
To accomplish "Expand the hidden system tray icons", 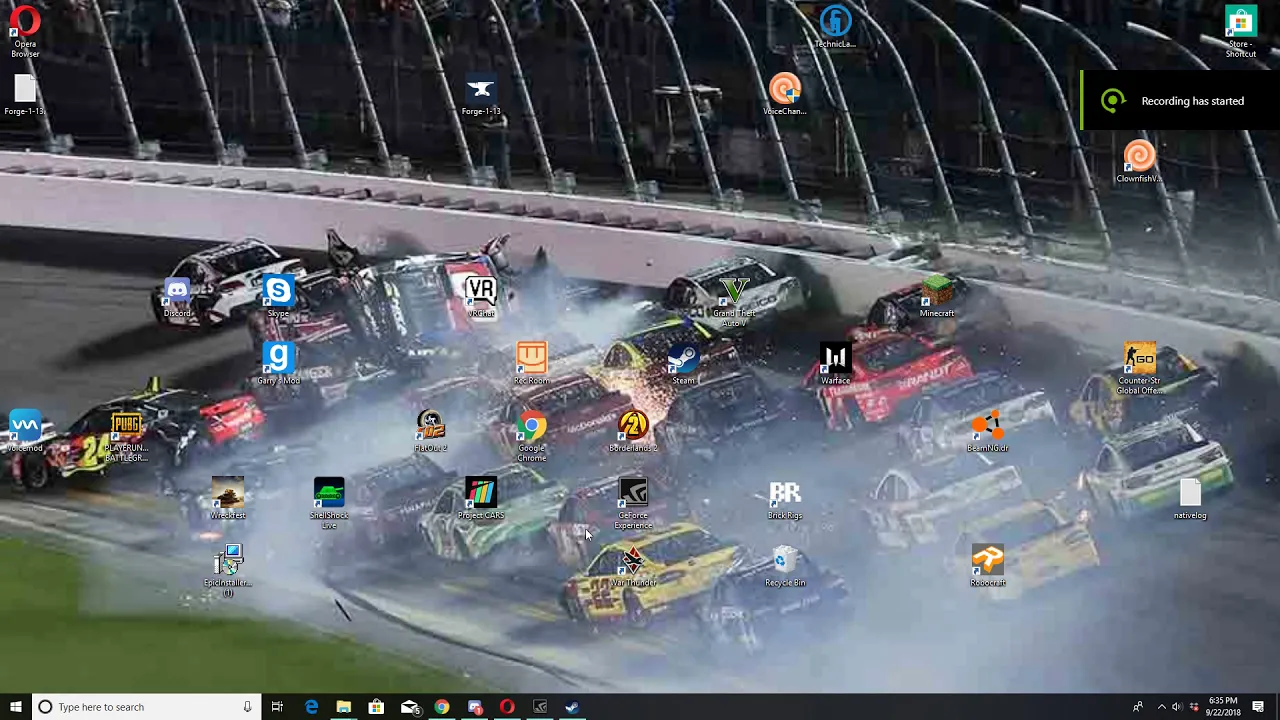I will (x=1161, y=707).
